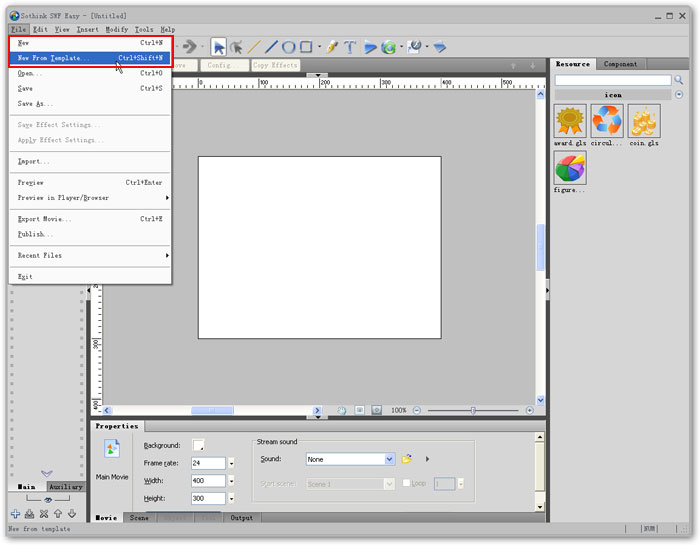Pick the yellow line drawing tool
The height and width of the screenshot is (545, 700).
pyautogui.click(x=254, y=47)
